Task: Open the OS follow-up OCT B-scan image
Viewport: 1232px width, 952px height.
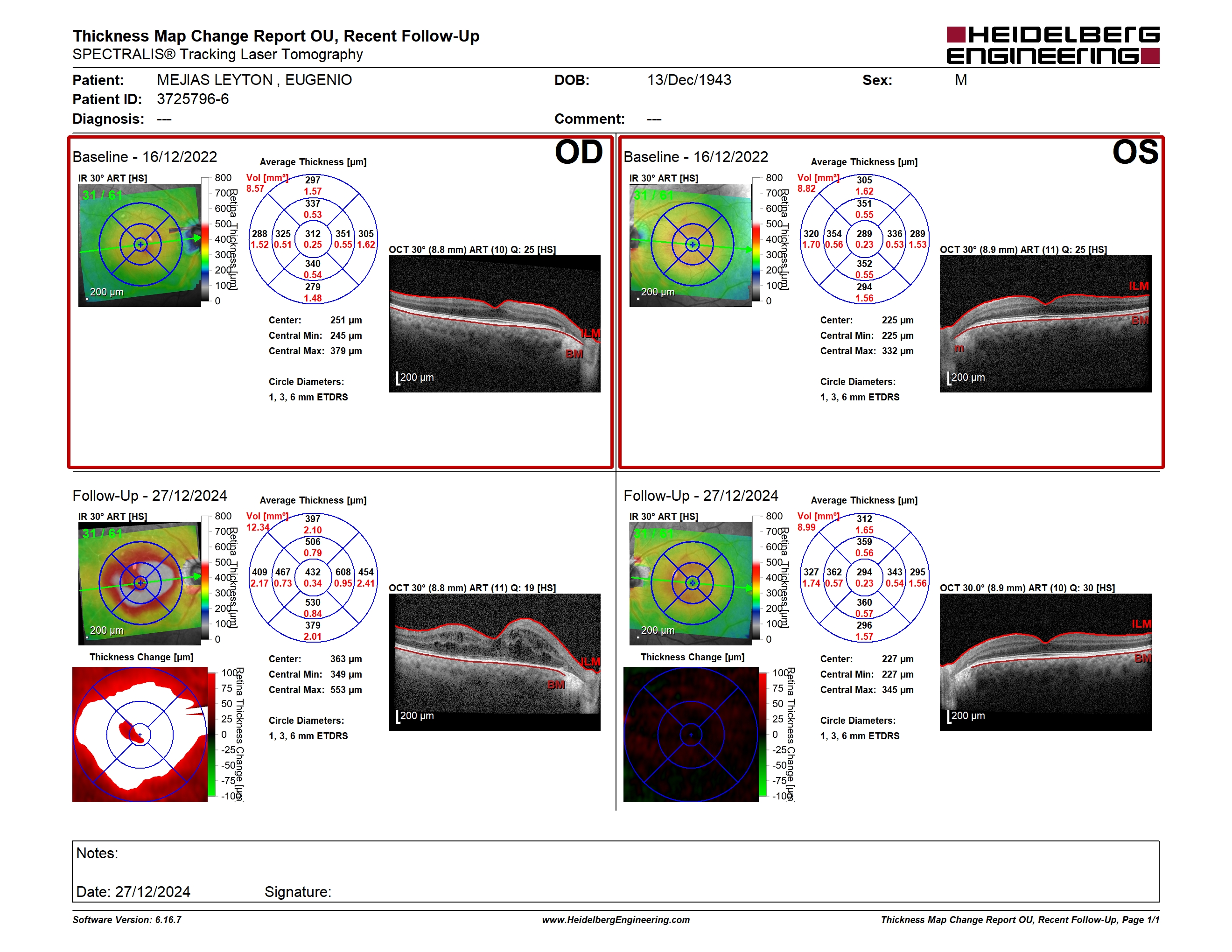Action: [x=1045, y=662]
